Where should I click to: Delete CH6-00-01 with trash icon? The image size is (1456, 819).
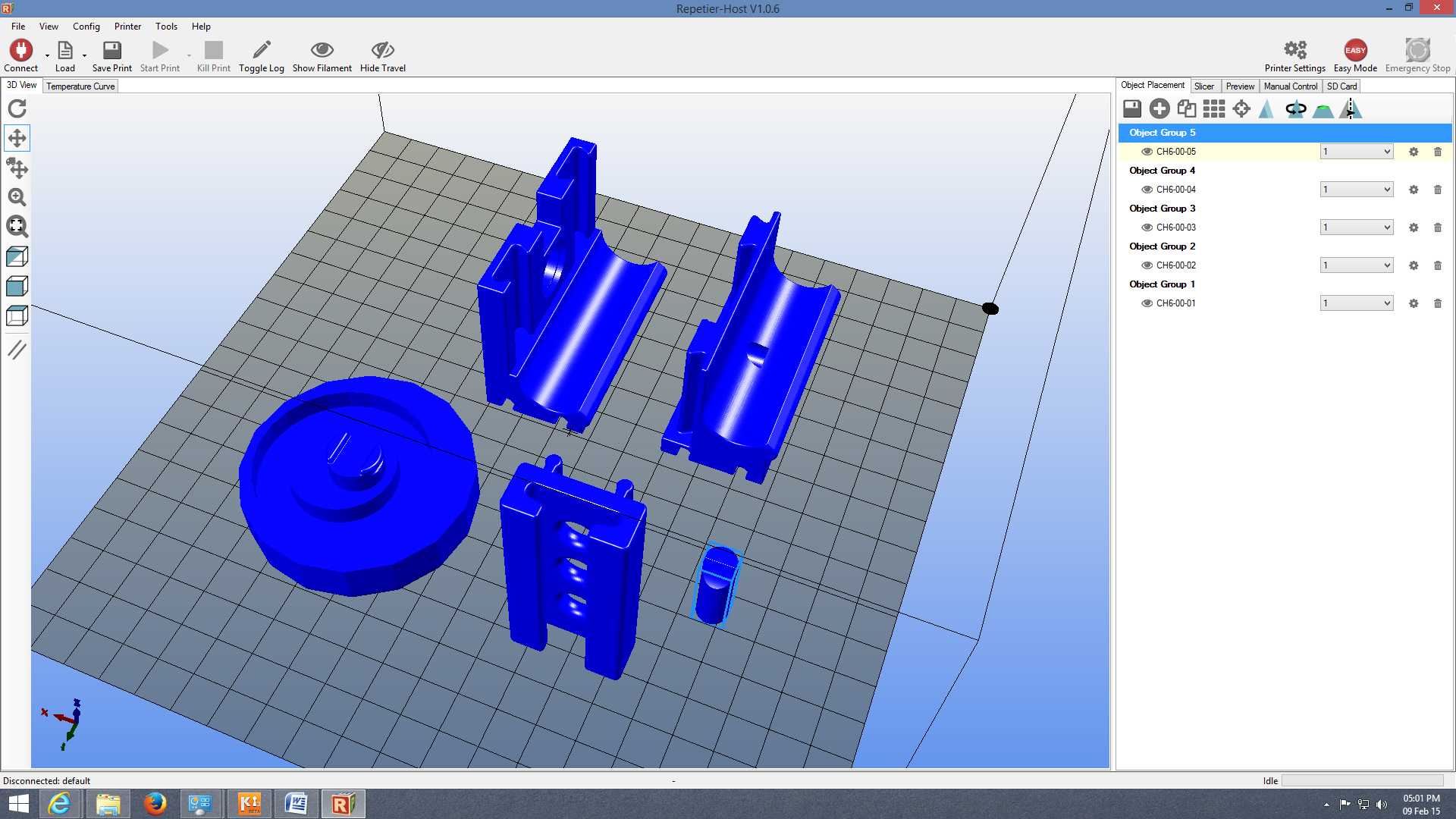[x=1438, y=303]
